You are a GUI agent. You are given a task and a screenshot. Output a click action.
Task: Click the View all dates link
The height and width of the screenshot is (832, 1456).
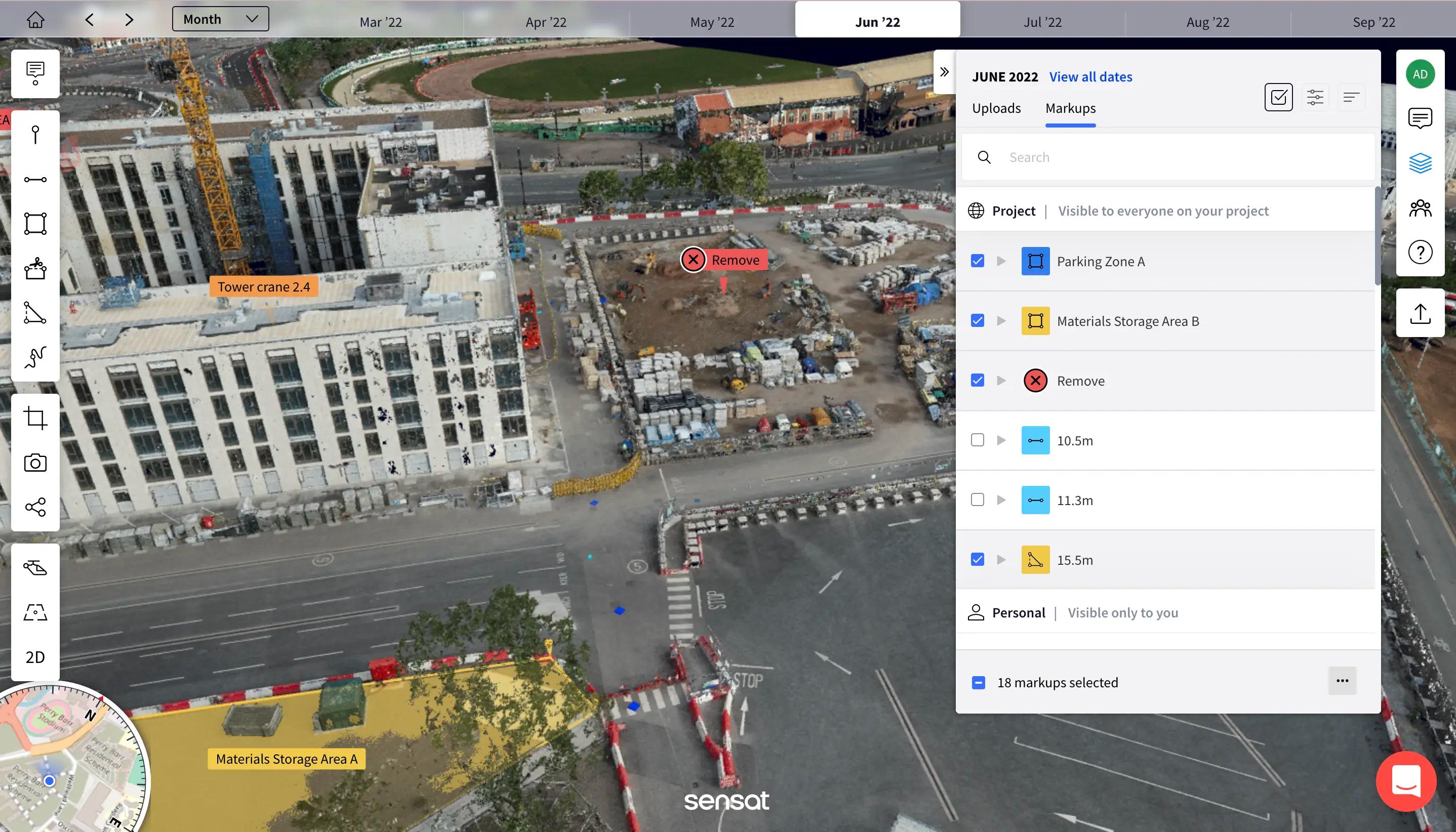click(1090, 76)
